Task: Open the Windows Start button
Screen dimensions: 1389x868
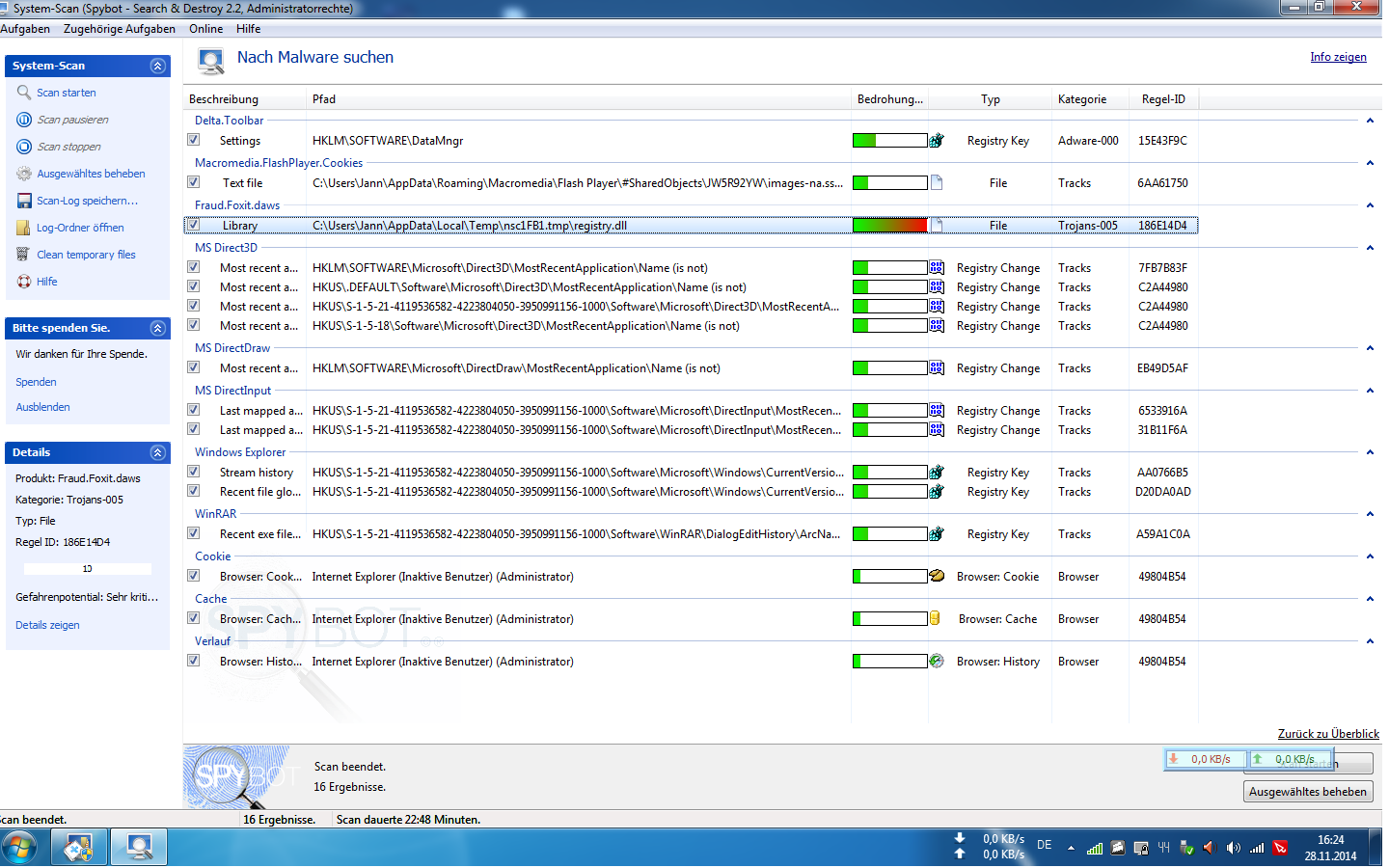Action: (x=17, y=849)
